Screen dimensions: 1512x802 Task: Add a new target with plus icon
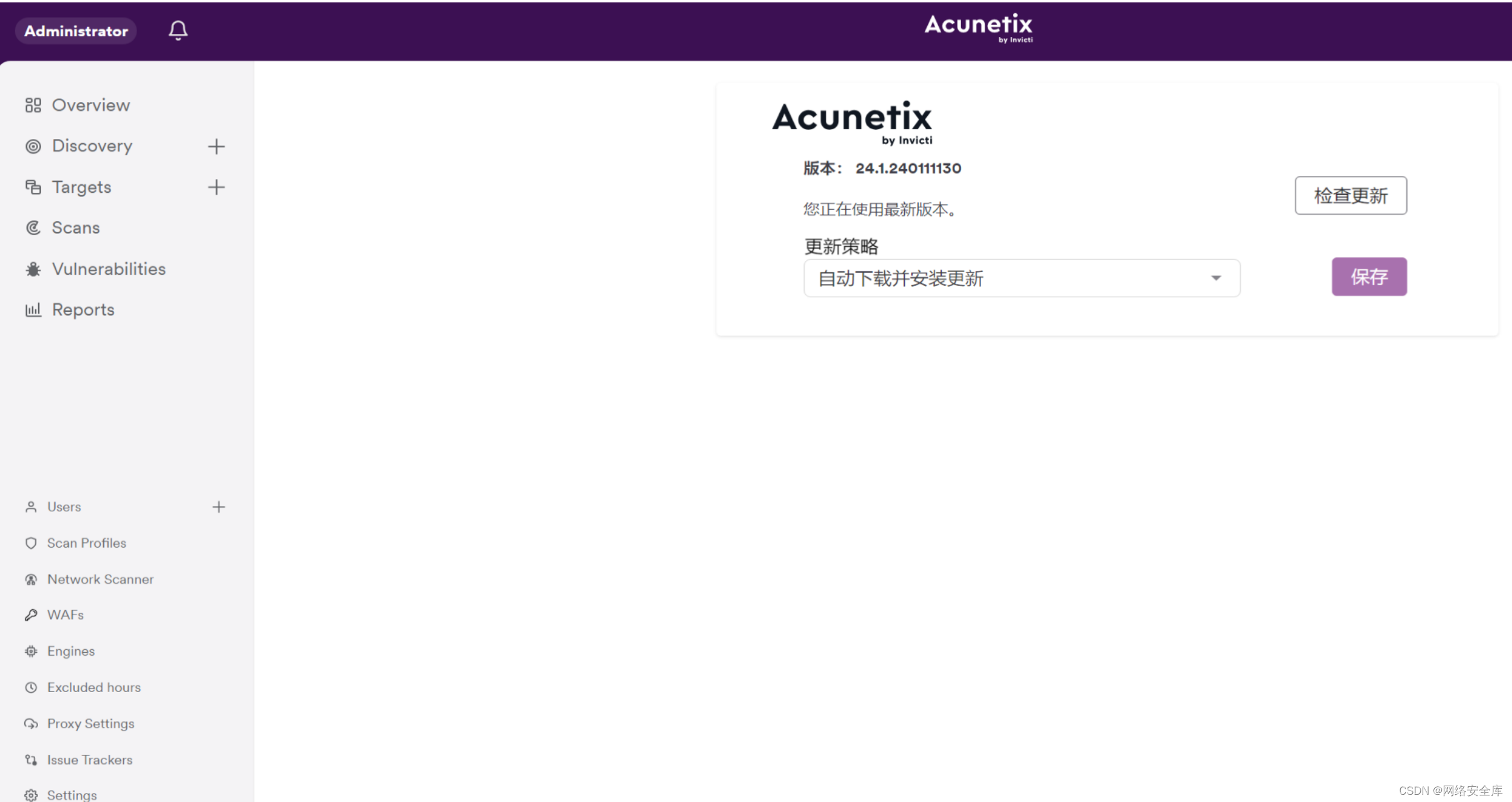tap(216, 187)
